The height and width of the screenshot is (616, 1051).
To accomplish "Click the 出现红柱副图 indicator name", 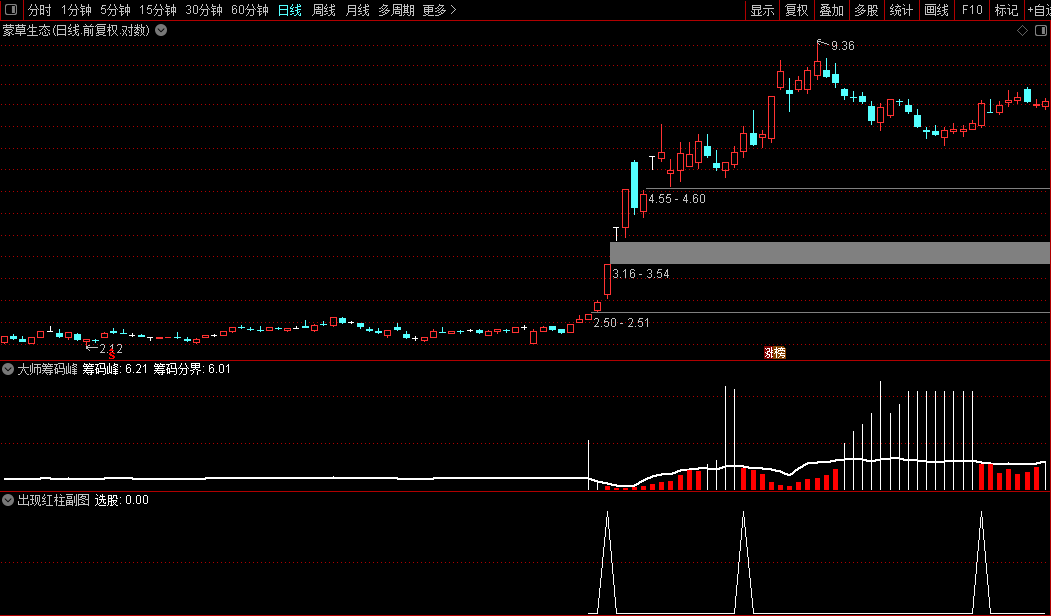I will [54, 500].
